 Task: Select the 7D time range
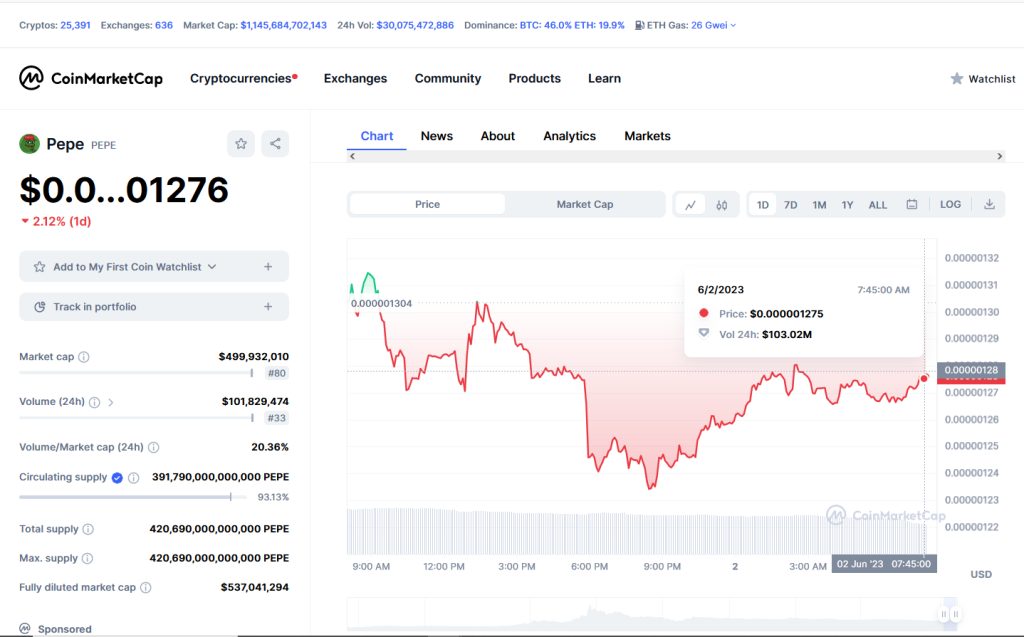[x=790, y=204]
